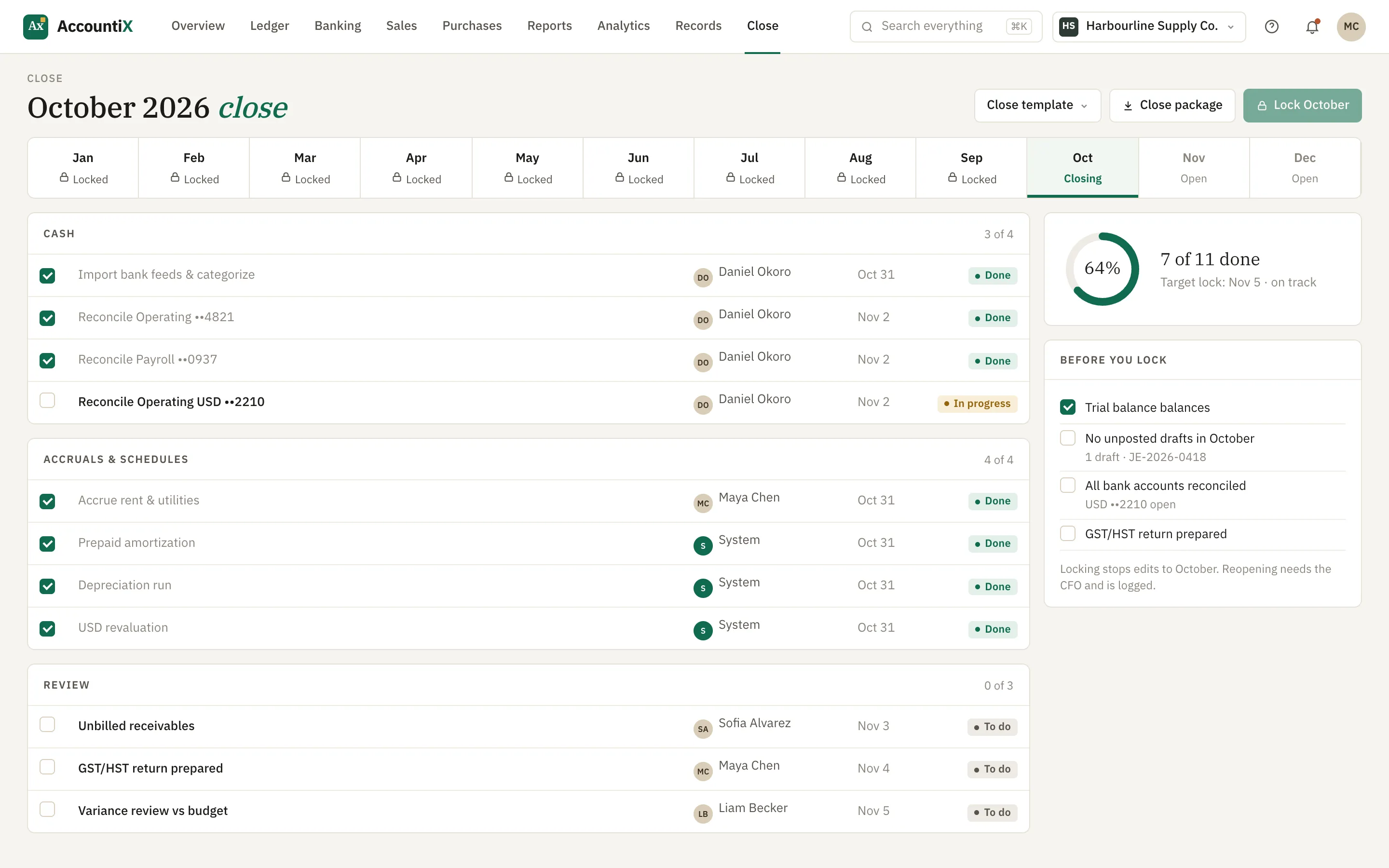Click the To do badge for Unbilled receivables
The image size is (1389, 868).
[x=993, y=727]
